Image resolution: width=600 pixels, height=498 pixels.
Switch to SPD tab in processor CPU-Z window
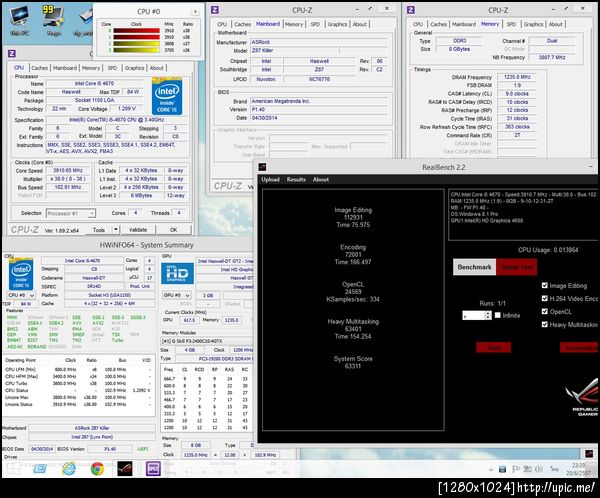tap(112, 68)
